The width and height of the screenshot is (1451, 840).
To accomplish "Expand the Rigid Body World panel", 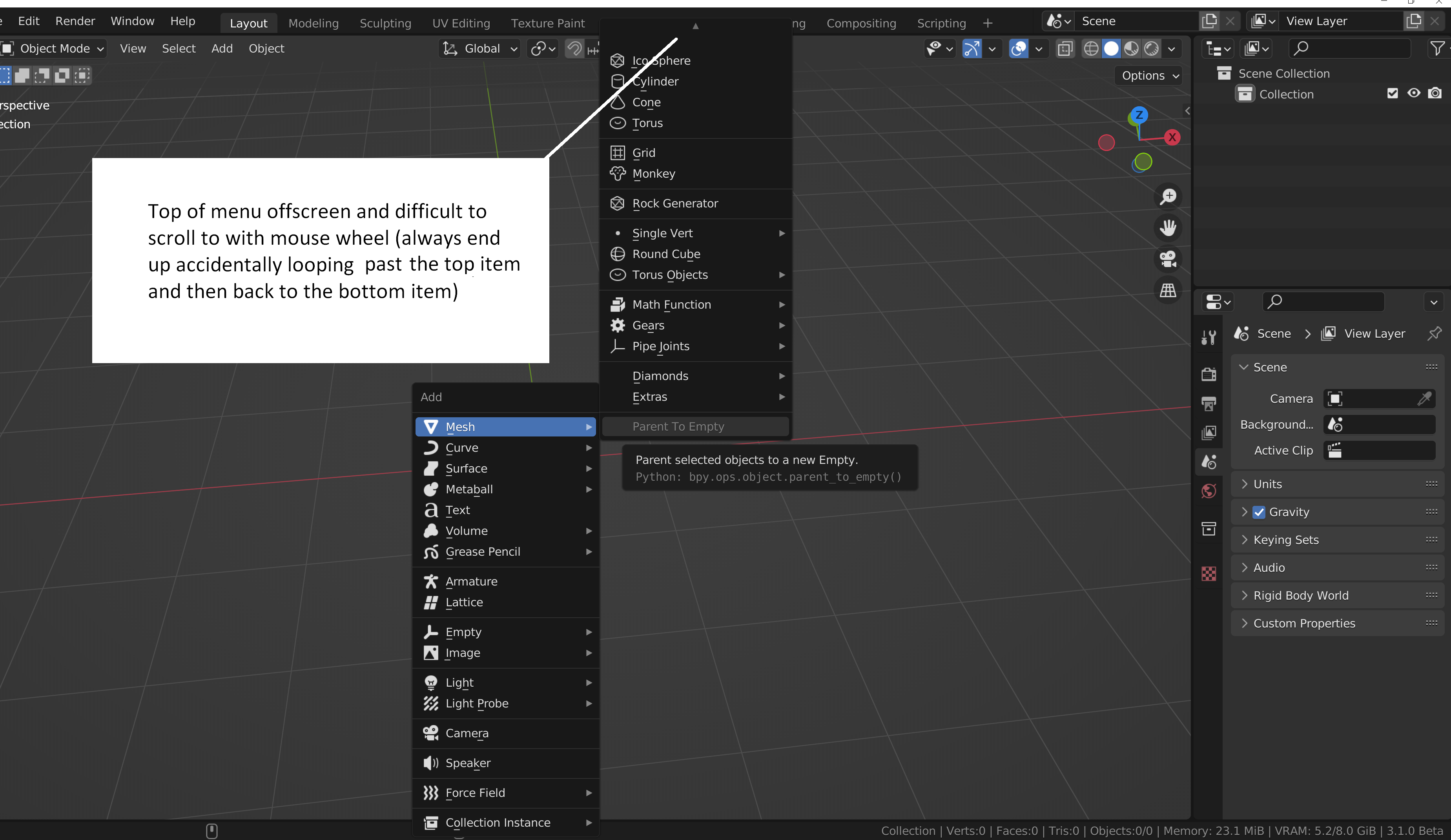I will click(1338, 595).
